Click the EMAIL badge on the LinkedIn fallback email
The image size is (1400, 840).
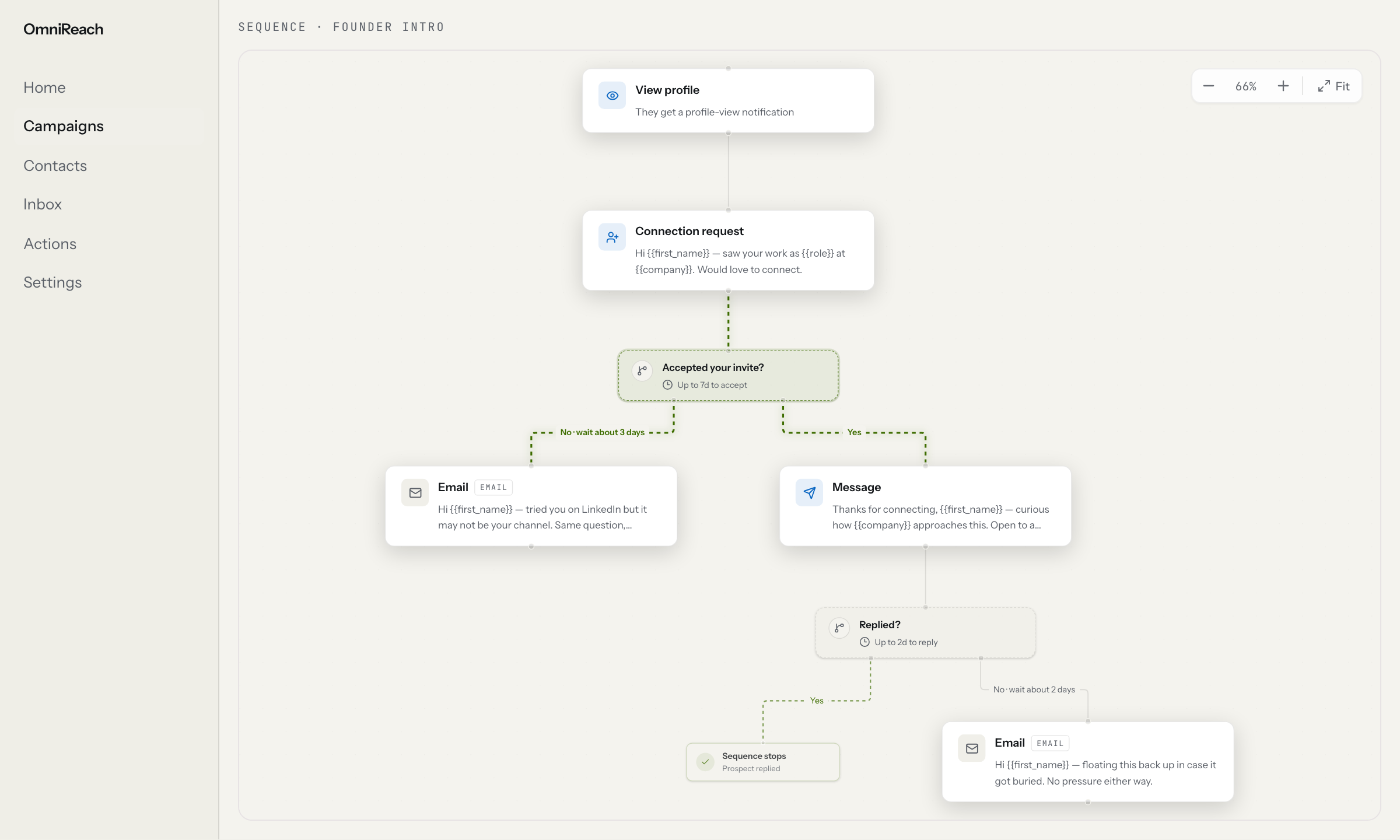494,488
